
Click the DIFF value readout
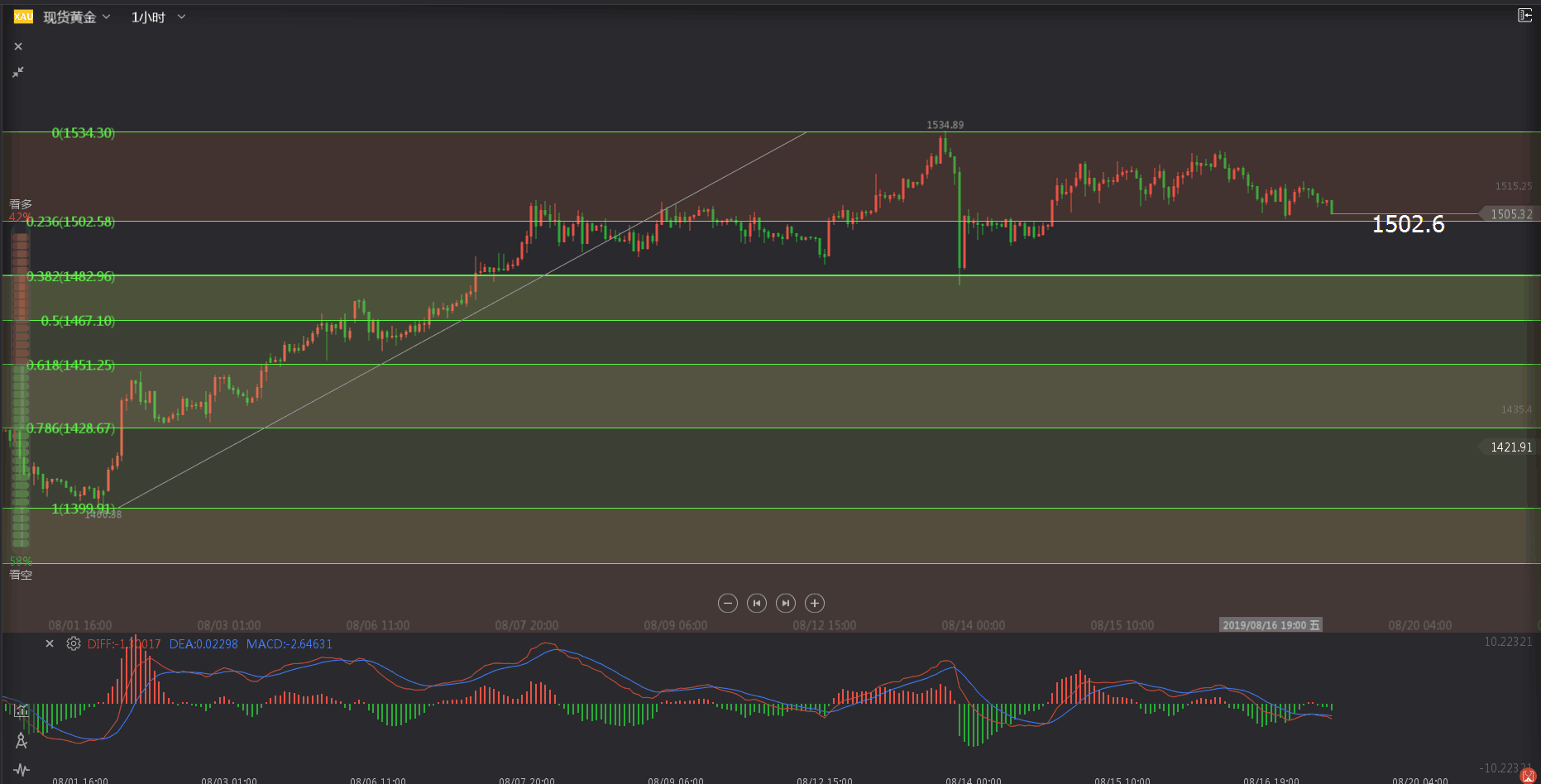(124, 644)
